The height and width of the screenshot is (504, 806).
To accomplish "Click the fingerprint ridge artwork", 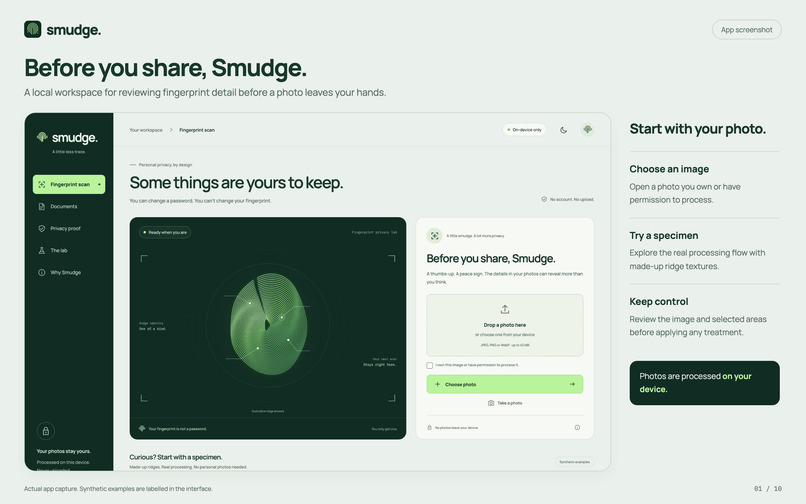I will coord(268,324).
